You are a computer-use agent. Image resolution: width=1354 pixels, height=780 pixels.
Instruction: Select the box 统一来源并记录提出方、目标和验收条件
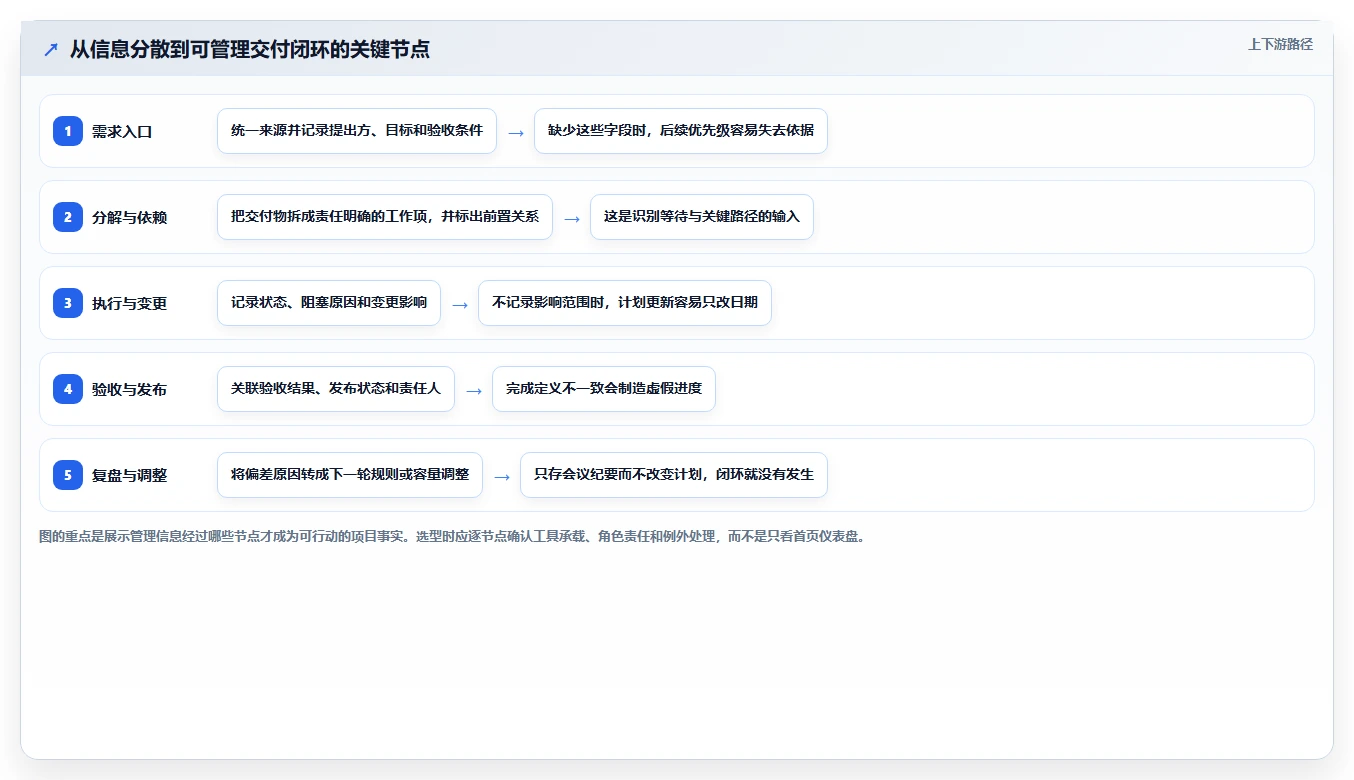(x=357, y=131)
